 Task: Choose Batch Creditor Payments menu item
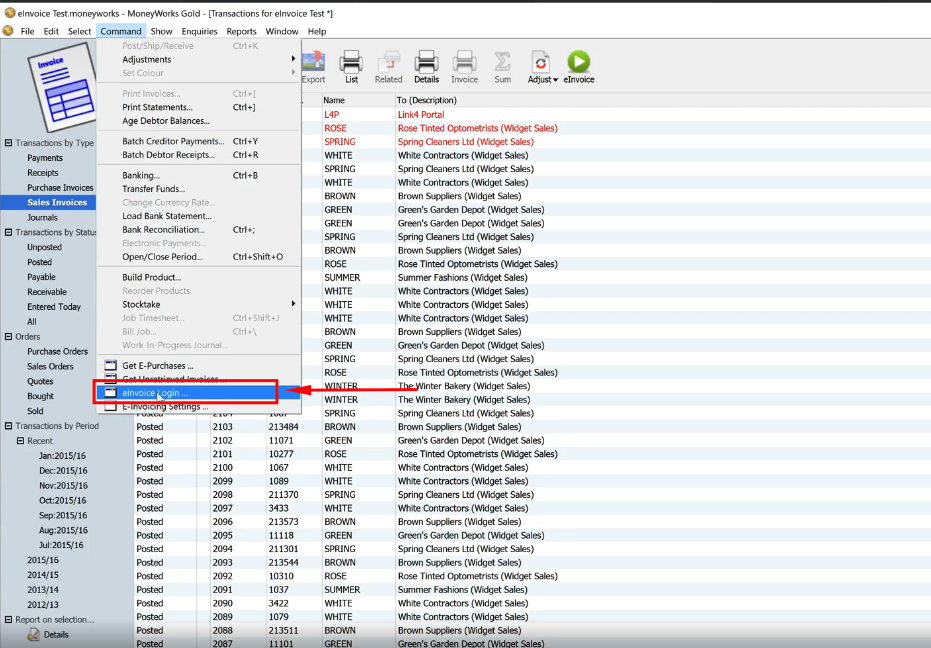click(x=198, y=141)
